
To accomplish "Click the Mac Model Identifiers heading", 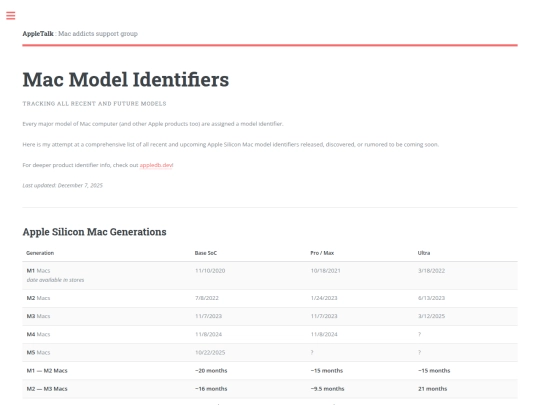I will point(126,80).
